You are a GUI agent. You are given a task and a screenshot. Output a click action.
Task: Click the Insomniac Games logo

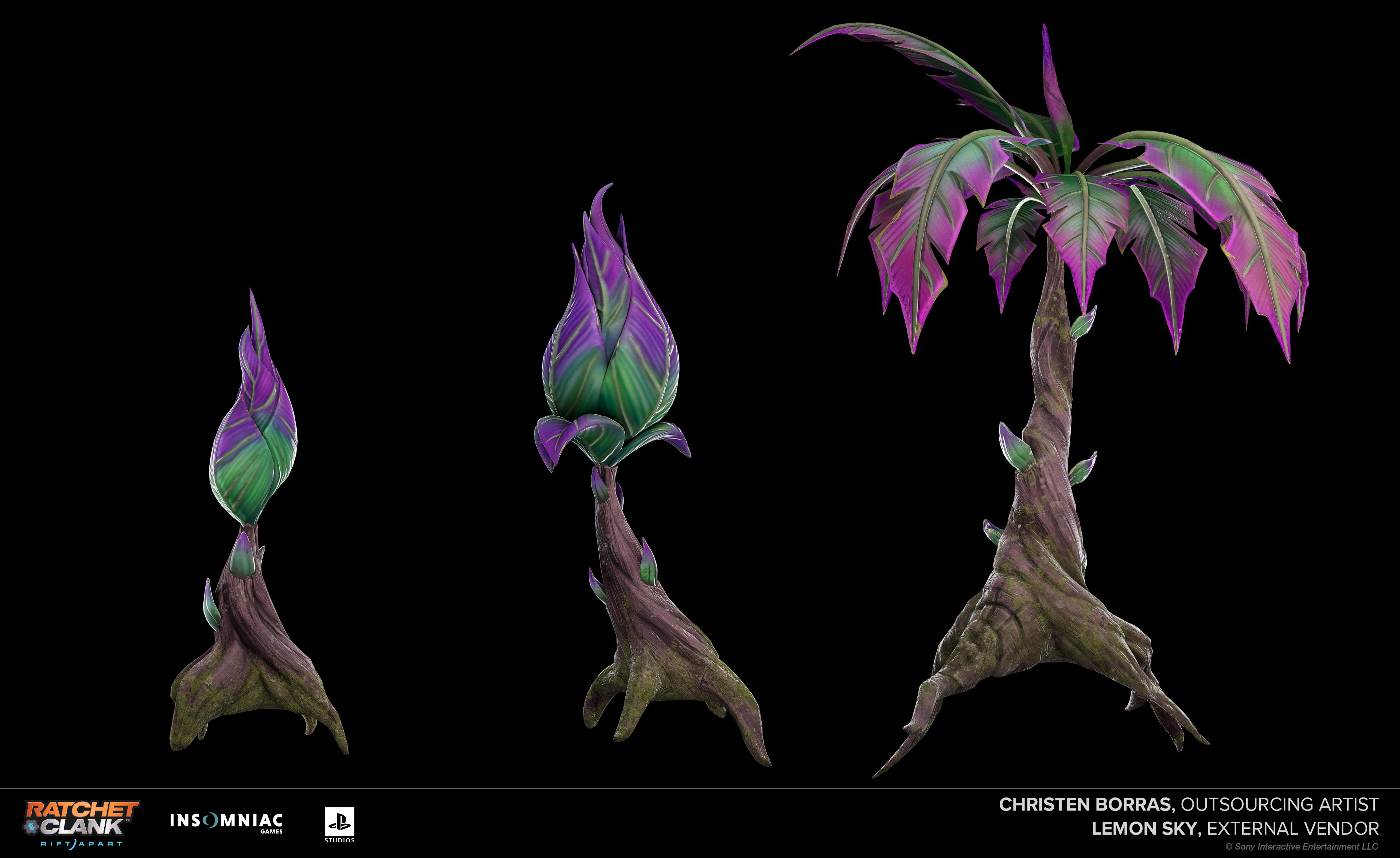(226, 823)
